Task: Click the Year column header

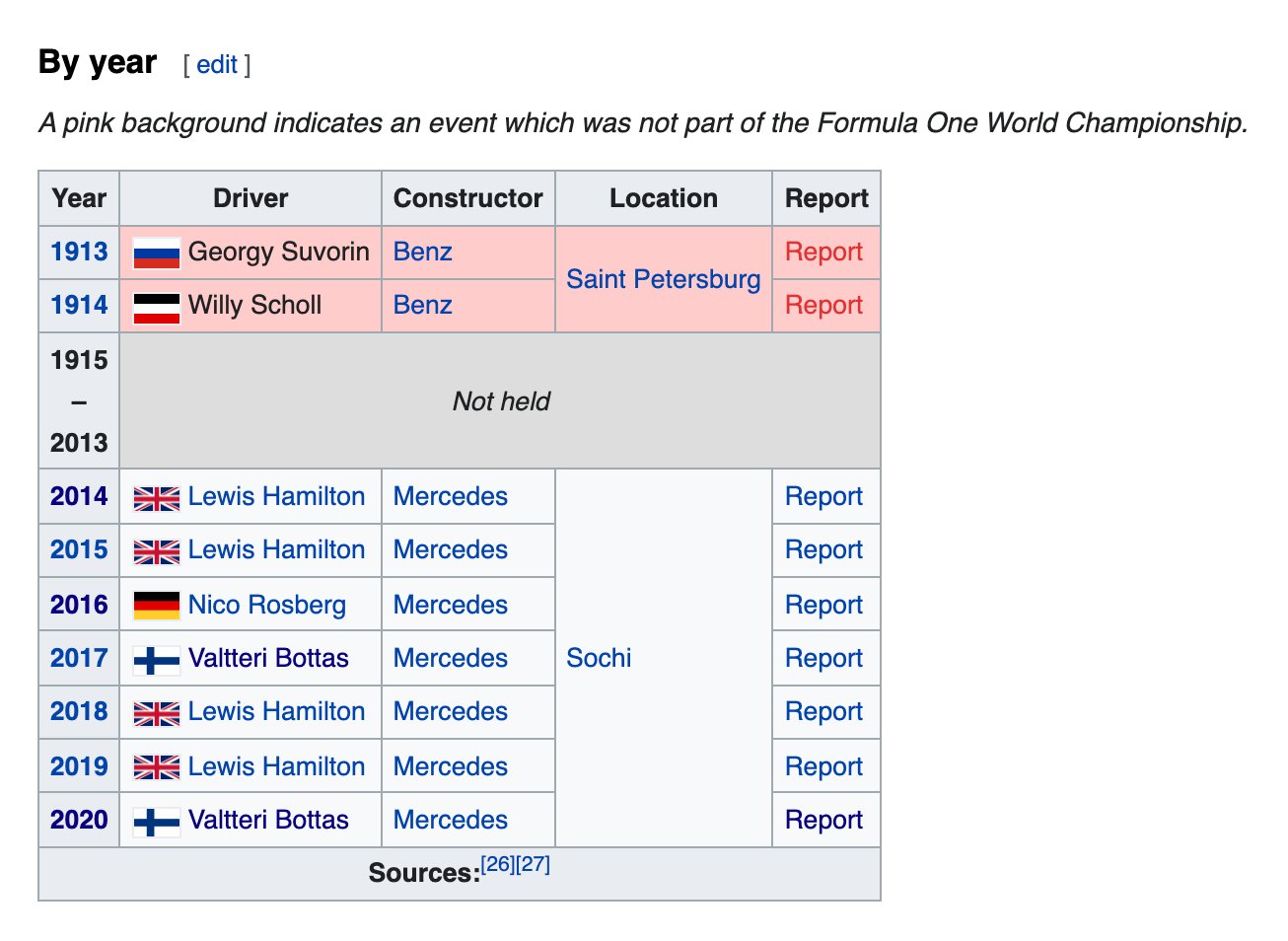Action: (x=79, y=198)
